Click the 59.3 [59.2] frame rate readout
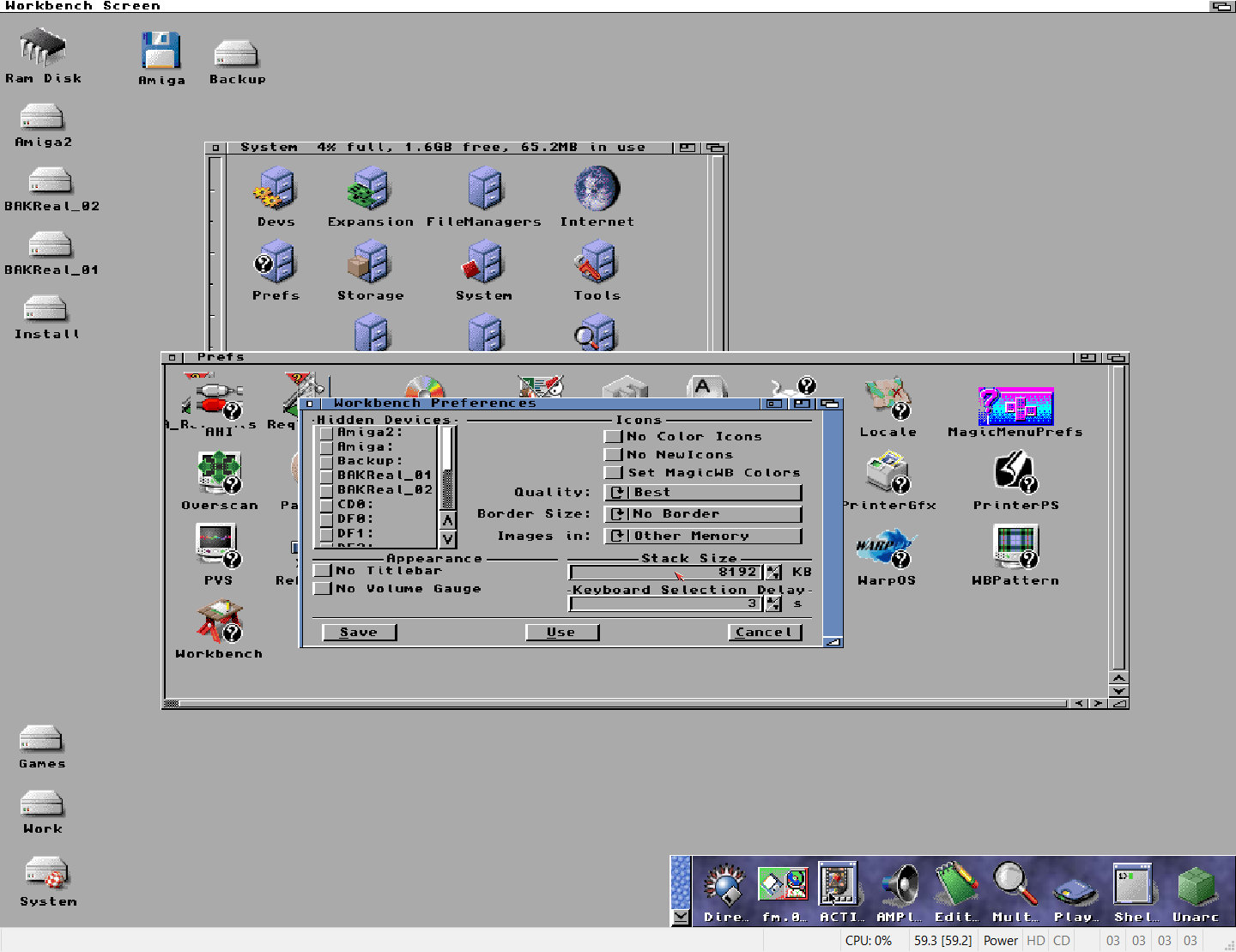The height and width of the screenshot is (952, 1236). [942, 940]
